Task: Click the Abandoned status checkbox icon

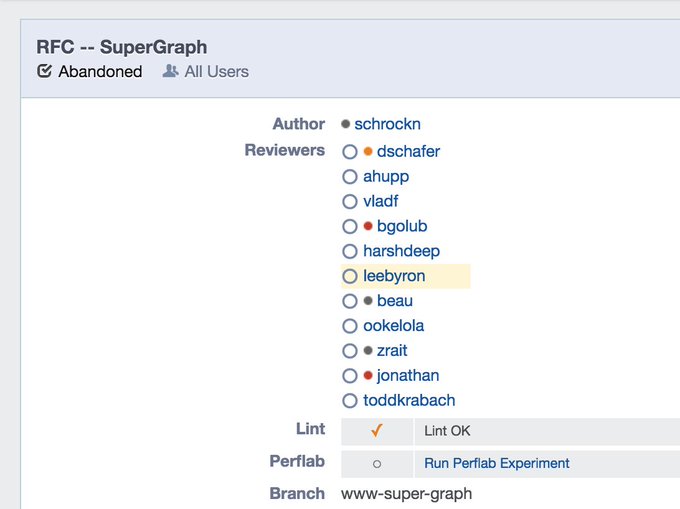Action: click(44, 71)
